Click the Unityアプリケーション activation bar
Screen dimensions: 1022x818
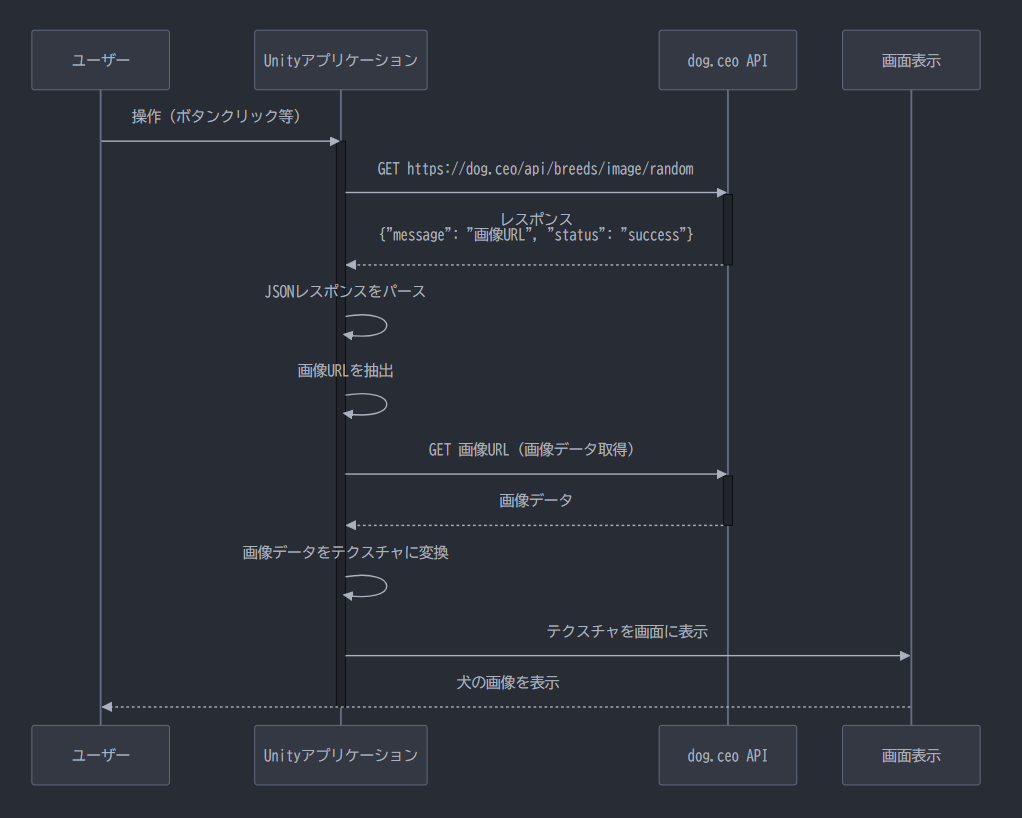(340, 420)
